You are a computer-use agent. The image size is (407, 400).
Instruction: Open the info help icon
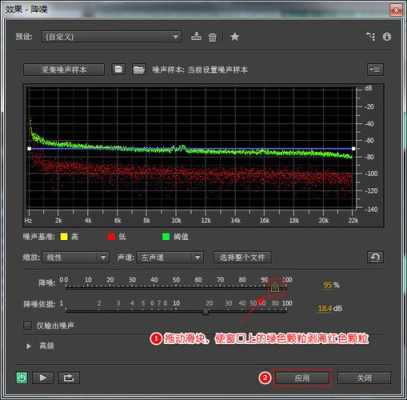[x=387, y=36]
